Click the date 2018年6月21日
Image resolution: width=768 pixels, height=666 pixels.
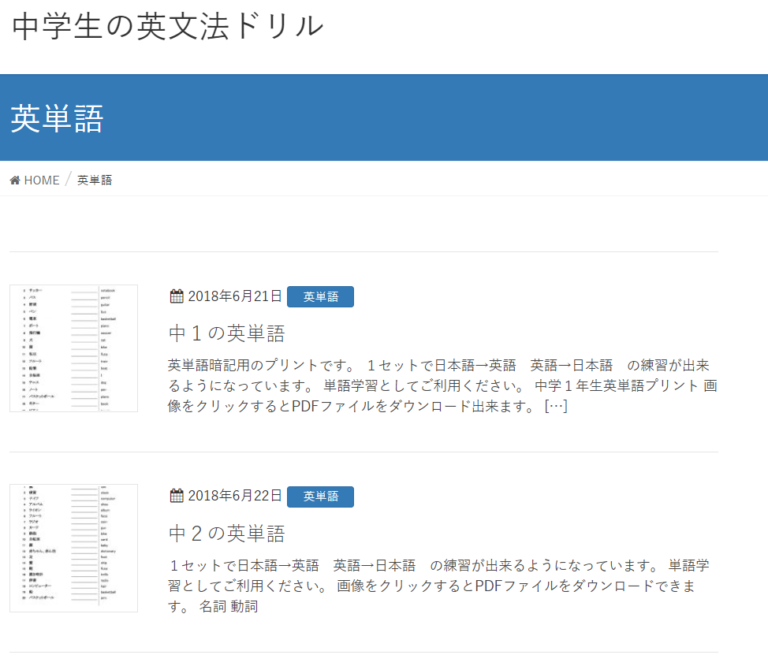235,296
